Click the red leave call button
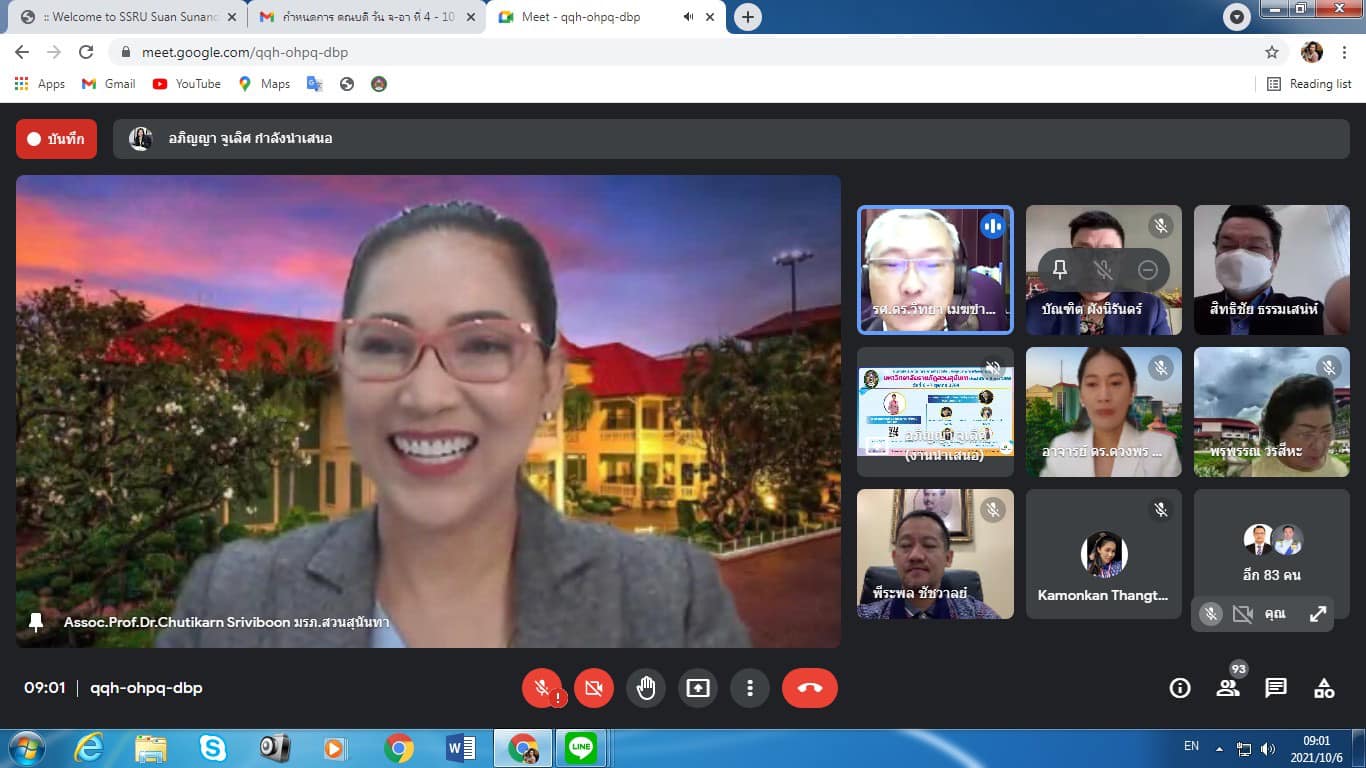 (809, 688)
